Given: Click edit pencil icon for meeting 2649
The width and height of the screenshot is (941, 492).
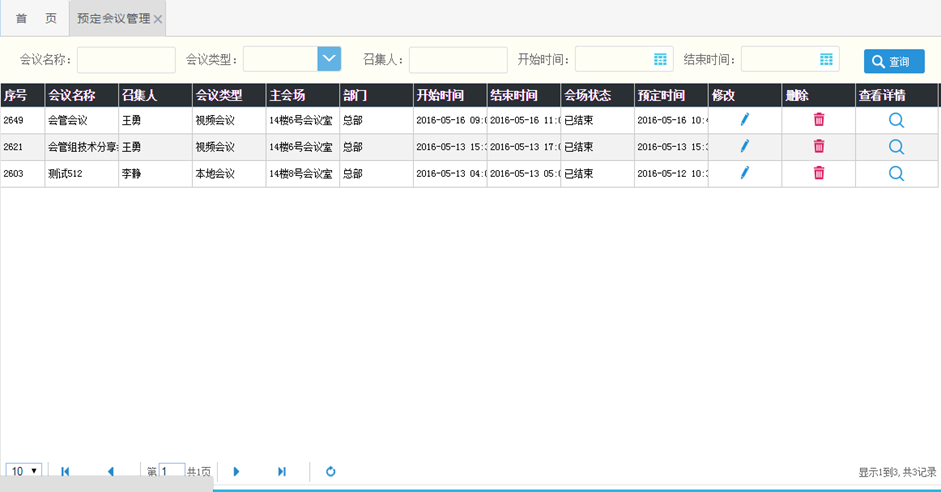Looking at the screenshot, I should point(744,119).
